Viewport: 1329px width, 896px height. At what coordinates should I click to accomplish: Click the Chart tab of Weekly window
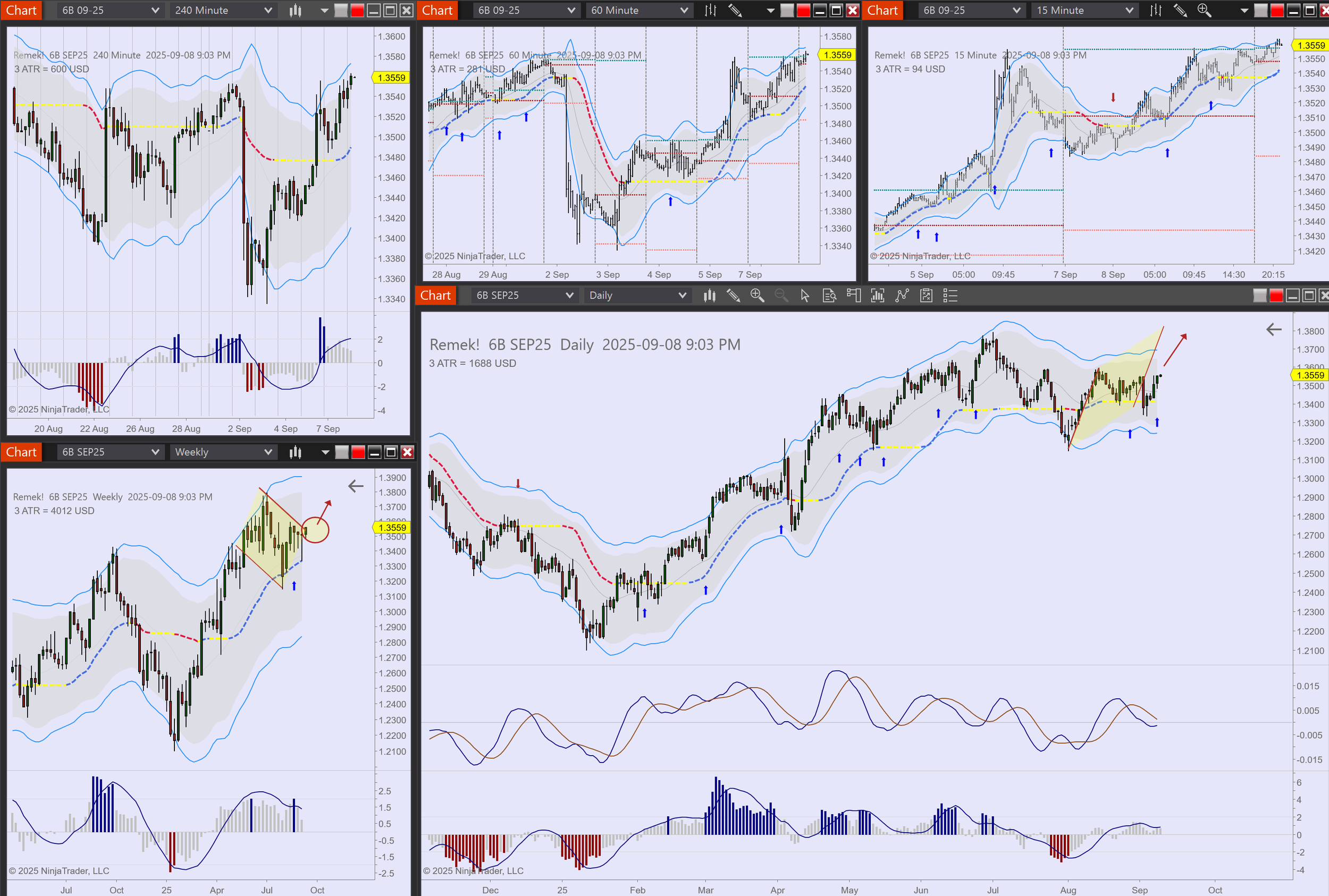pyautogui.click(x=21, y=452)
